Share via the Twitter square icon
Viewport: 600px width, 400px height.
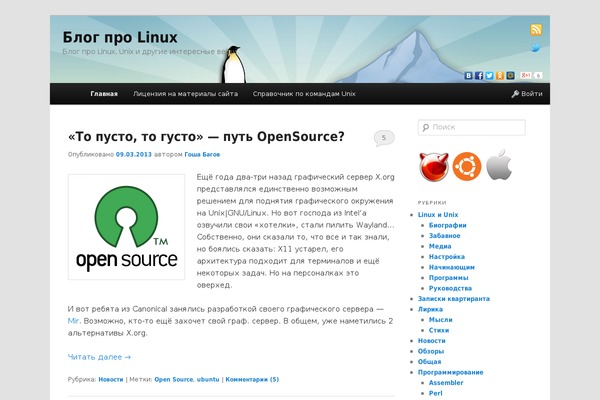pos(489,75)
